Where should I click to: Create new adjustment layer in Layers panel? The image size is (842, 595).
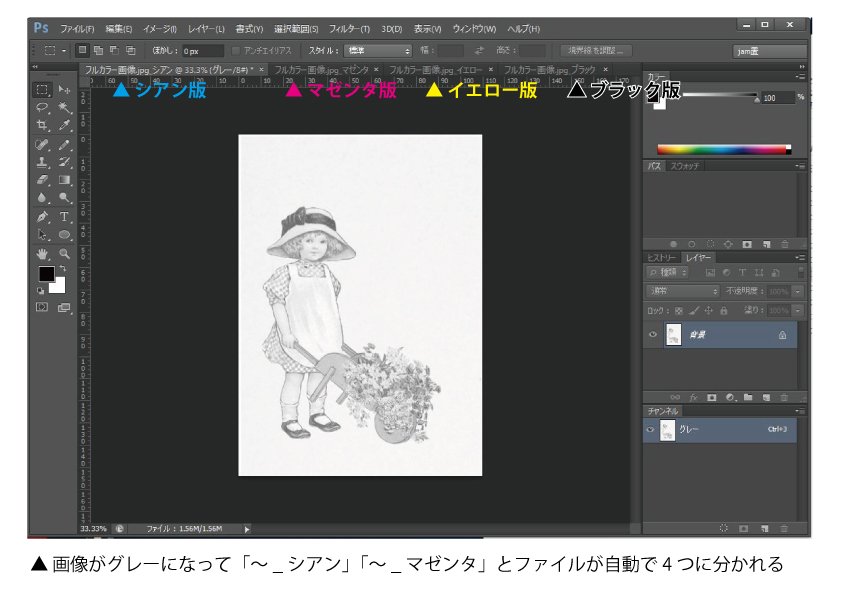tap(730, 397)
